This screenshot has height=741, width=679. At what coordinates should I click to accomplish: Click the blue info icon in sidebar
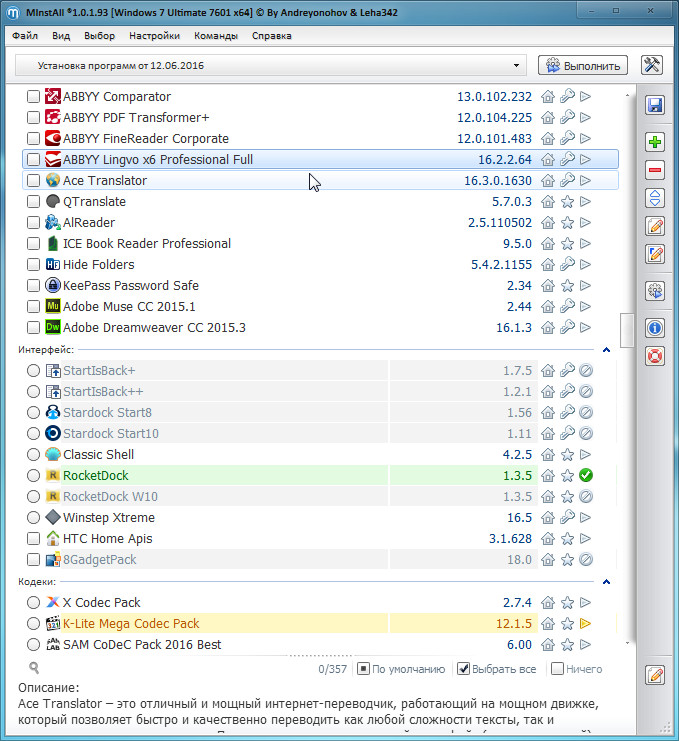[655, 327]
